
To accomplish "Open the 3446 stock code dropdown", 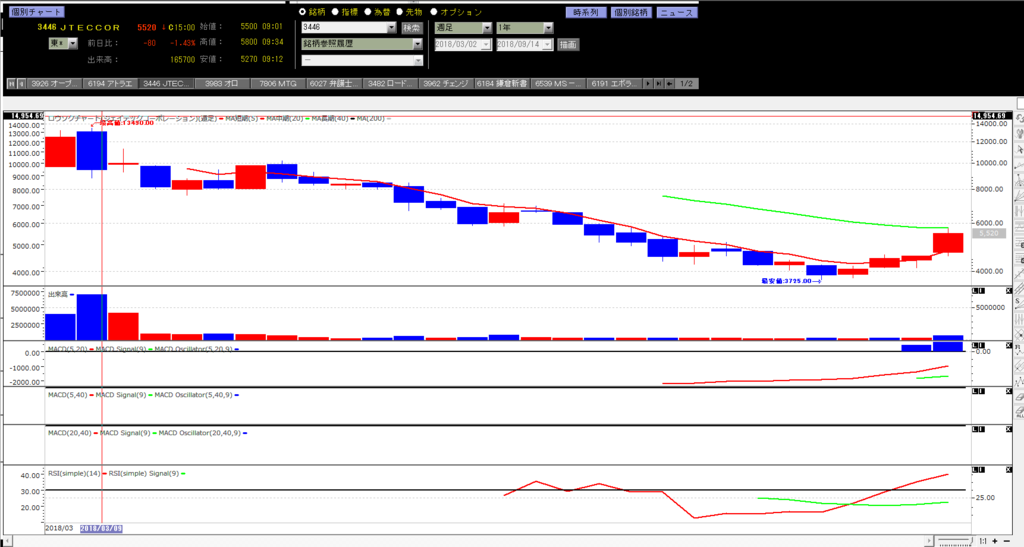I will pyautogui.click(x=391, y=27).
